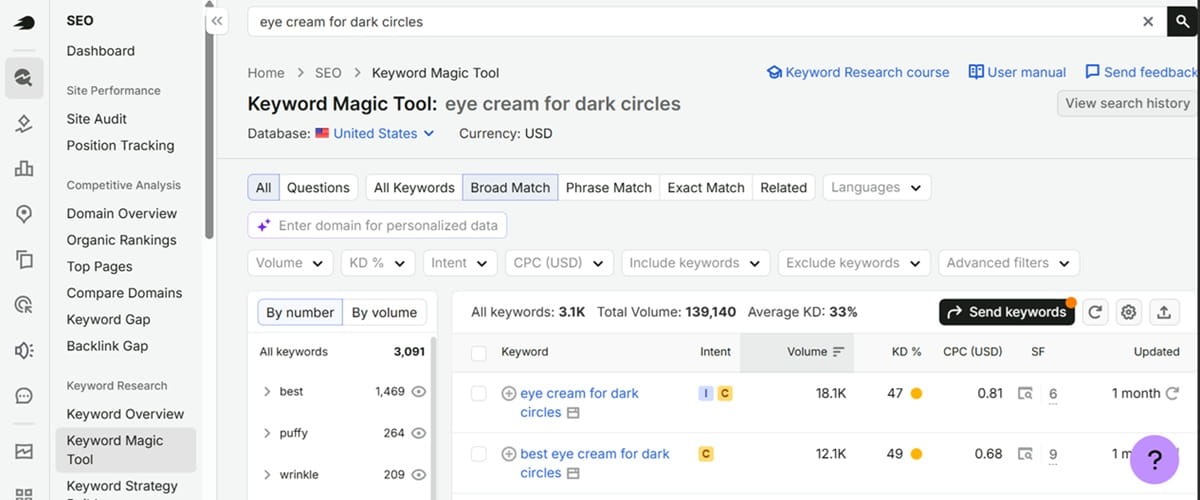Expand the 'puffy' keyword group
The width and height of the screenshot is (1200, 500).
click(267, 433)
